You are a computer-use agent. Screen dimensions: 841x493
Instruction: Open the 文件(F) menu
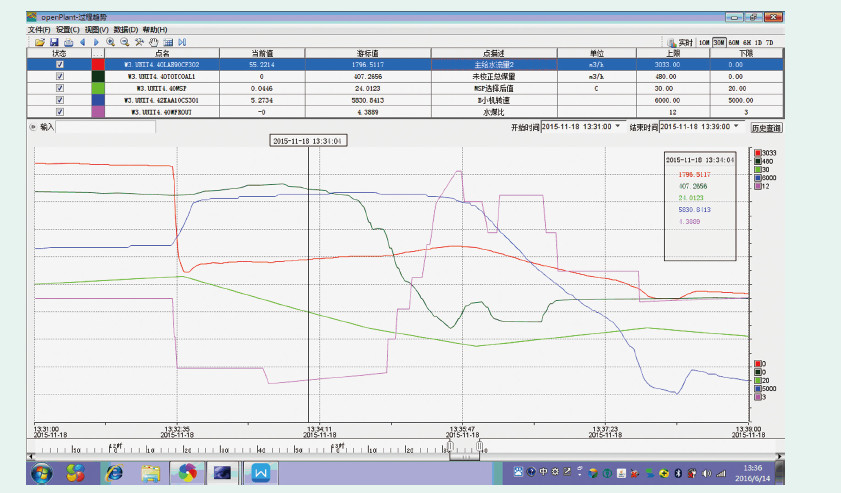pos(38,30)
